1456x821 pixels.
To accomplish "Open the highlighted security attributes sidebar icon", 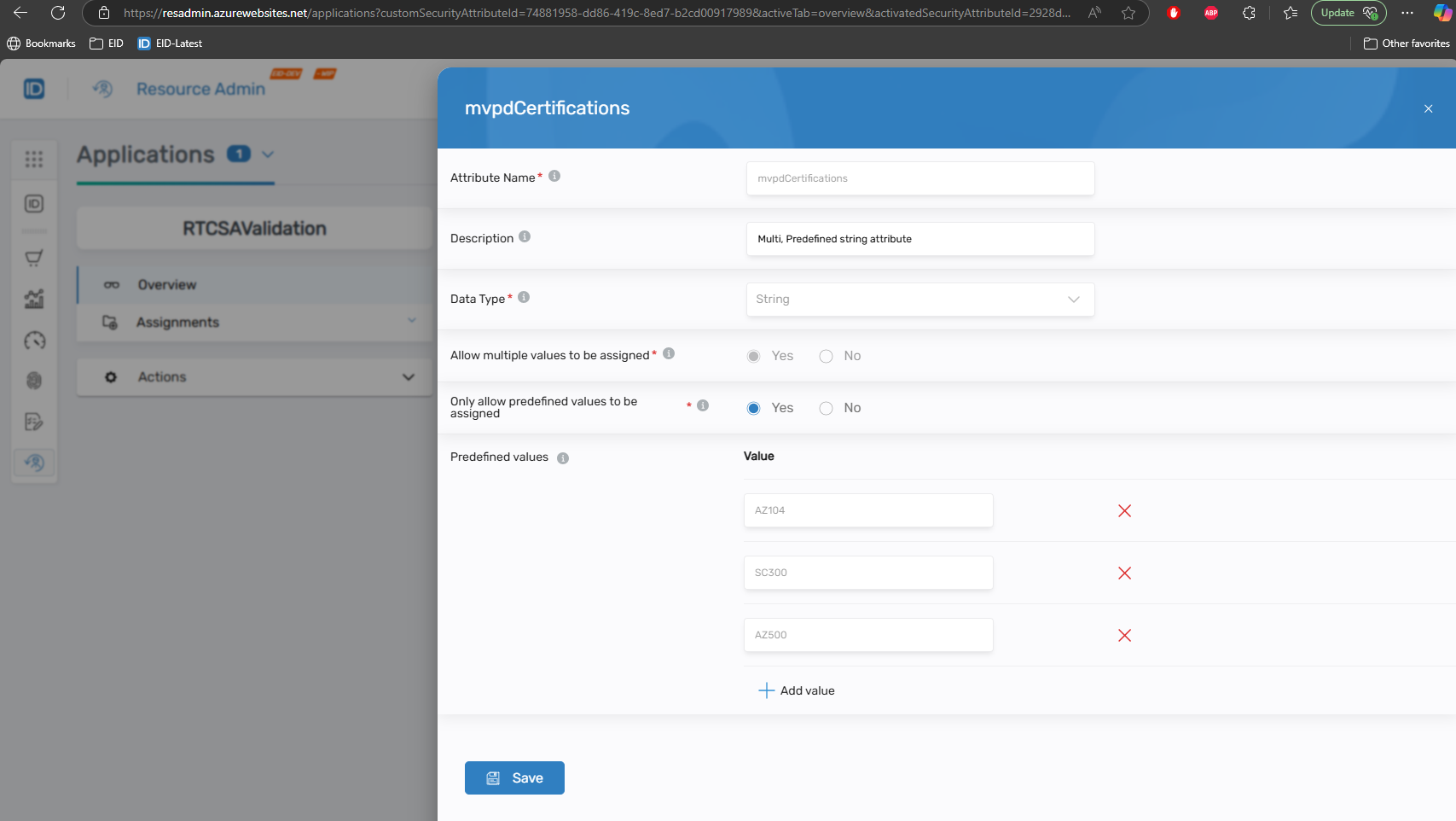I will point(34,463).
